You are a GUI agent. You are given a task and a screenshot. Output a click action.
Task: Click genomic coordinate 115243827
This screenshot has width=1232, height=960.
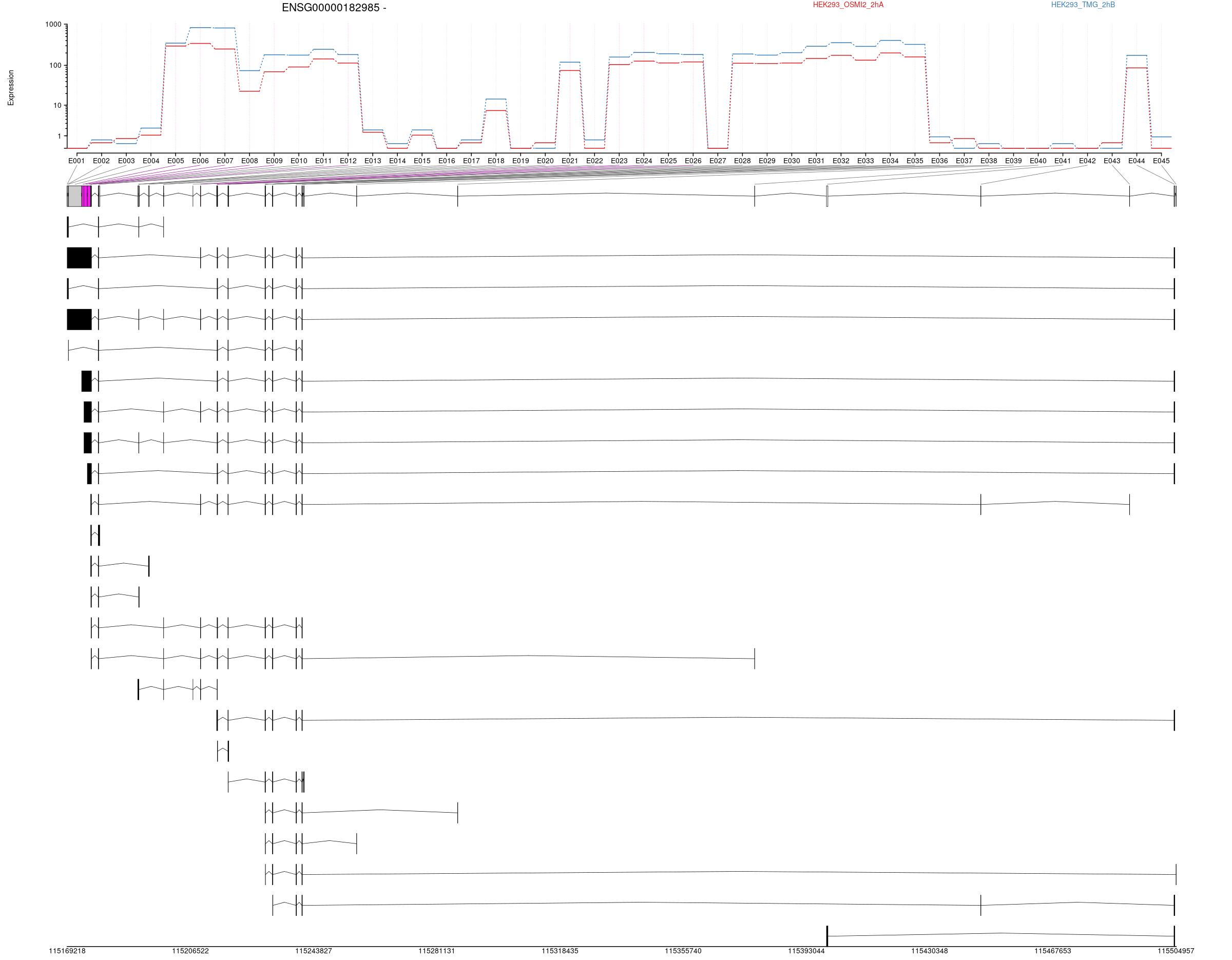(x=314, y=951)
